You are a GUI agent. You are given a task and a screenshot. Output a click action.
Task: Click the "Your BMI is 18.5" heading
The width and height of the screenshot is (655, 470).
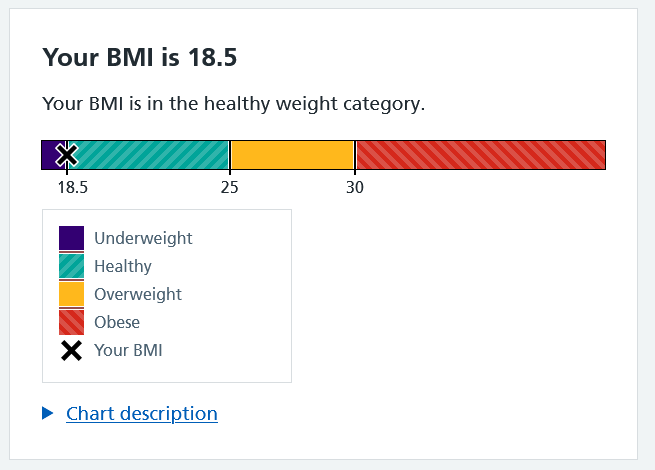point(139,57)
